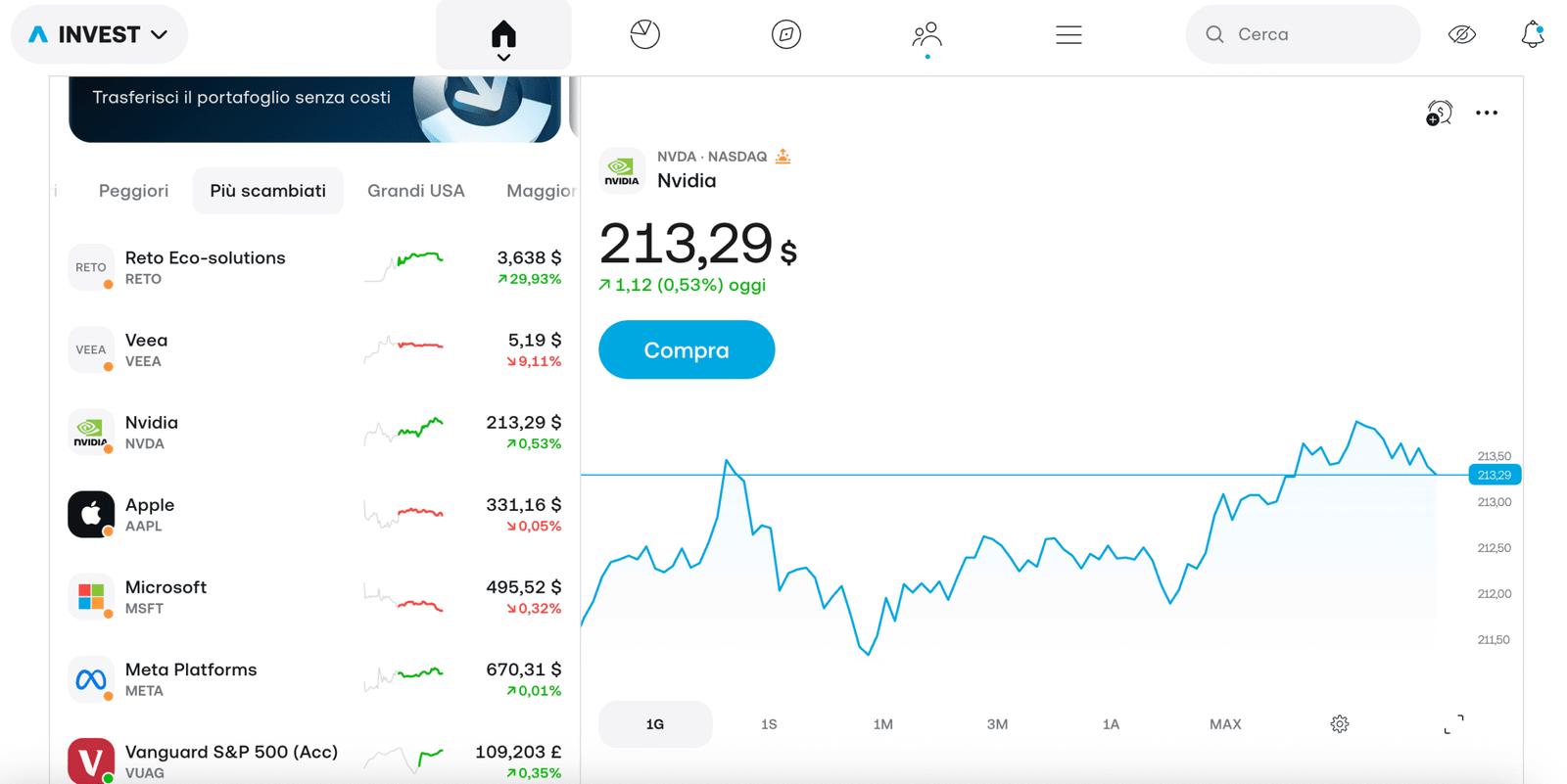Viewport: 1567px width, 784px height.
Task: Open the community people icon
Action: coord(926,35)
